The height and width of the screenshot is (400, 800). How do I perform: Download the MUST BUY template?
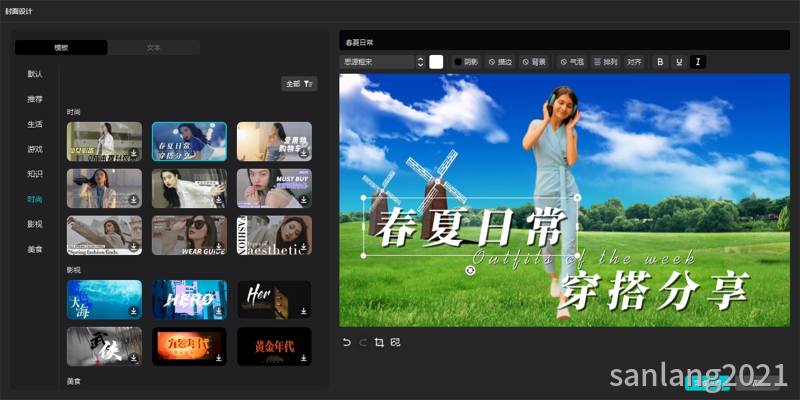304,200
